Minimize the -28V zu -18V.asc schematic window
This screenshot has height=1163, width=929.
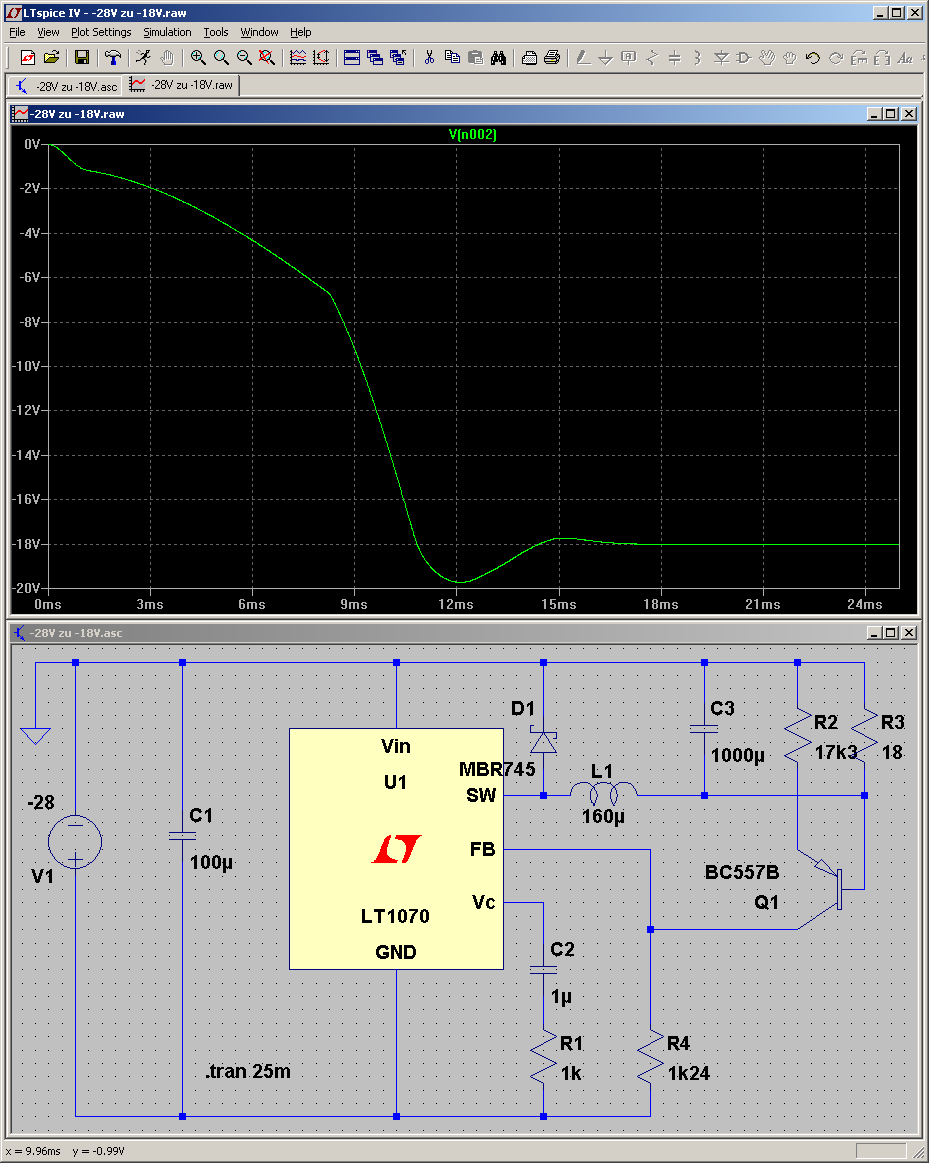pyautogui.click(x=874, y=633)
